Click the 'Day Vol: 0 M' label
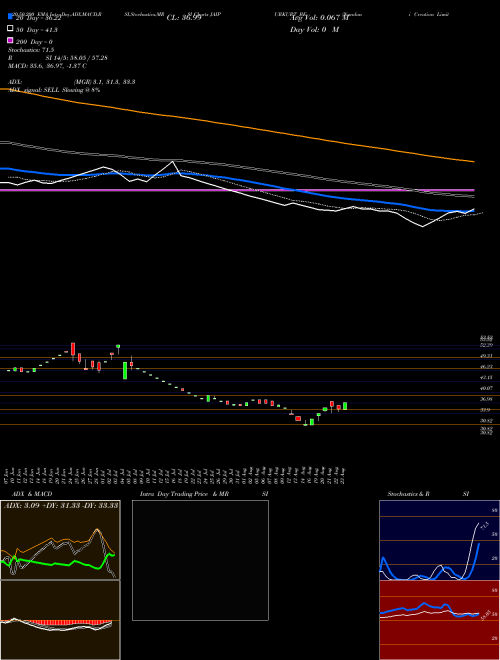The image size is (500, 660). coord(314,30)
